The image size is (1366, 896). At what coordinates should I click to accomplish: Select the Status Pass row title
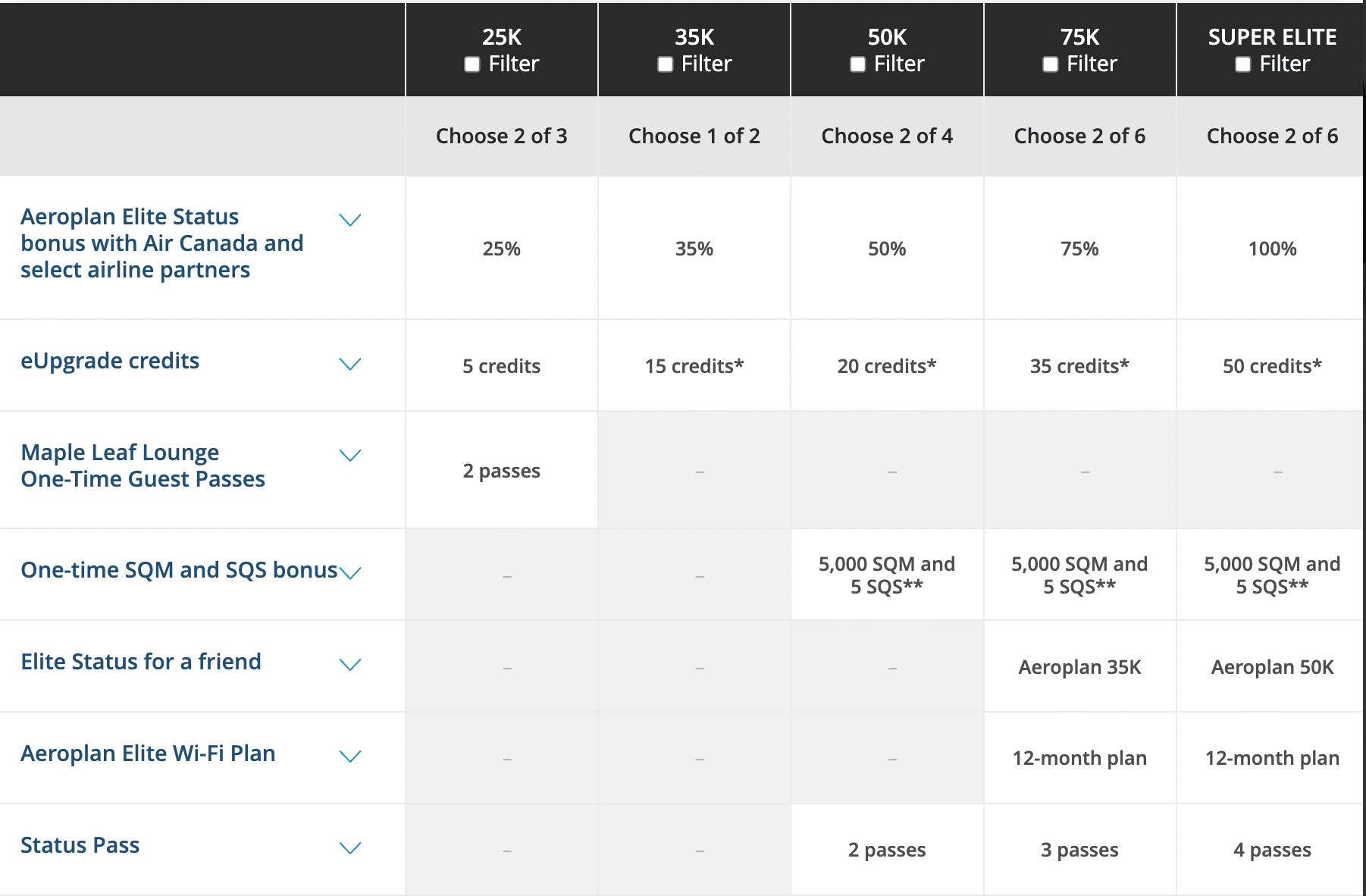tap(80, 845)
